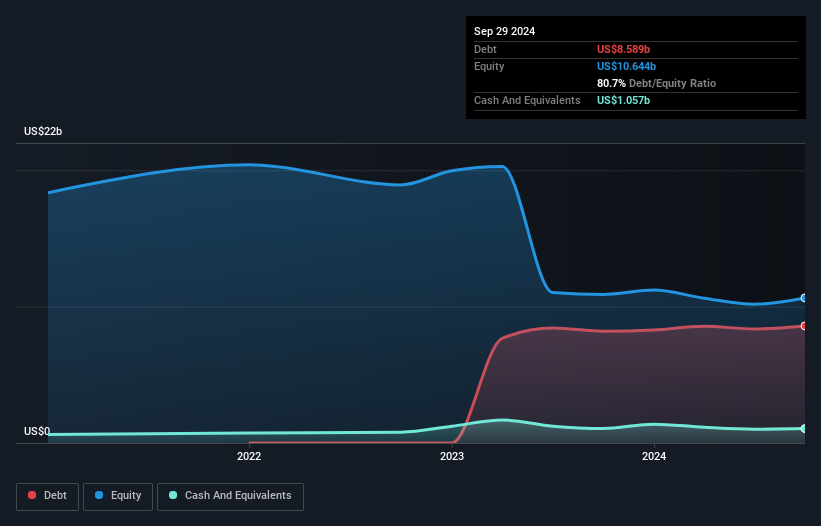Click the US$1.057b cash value
This screenshot has width=821, height=526.
(623, 100)
